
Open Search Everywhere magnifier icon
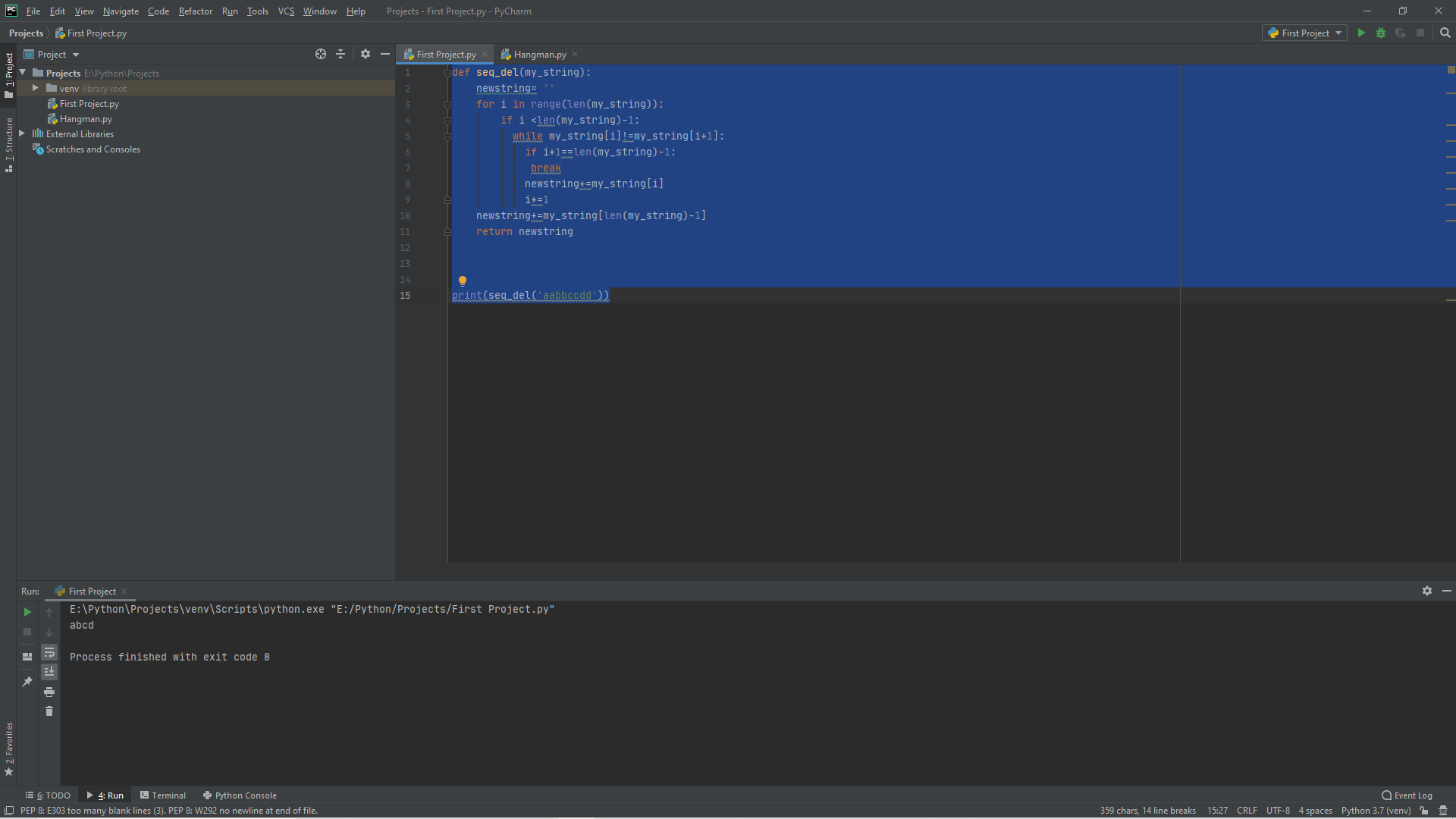click(x=1445, y=33)
